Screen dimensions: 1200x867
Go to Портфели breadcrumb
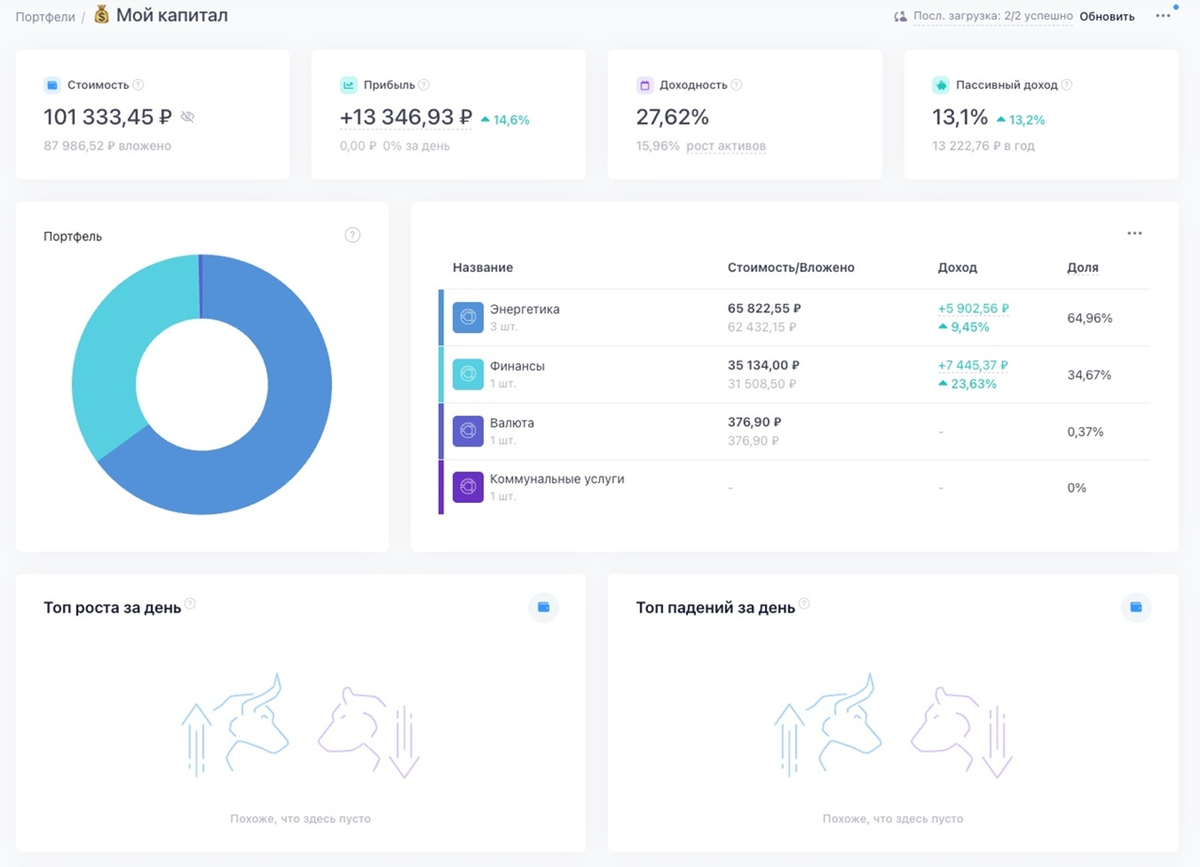(x=45, y=17)
